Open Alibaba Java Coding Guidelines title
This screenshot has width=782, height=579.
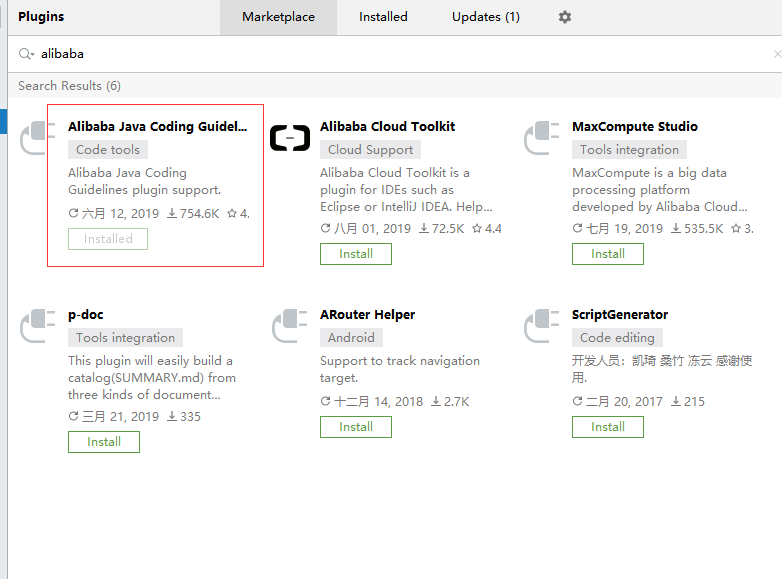[x=158, y=127]
